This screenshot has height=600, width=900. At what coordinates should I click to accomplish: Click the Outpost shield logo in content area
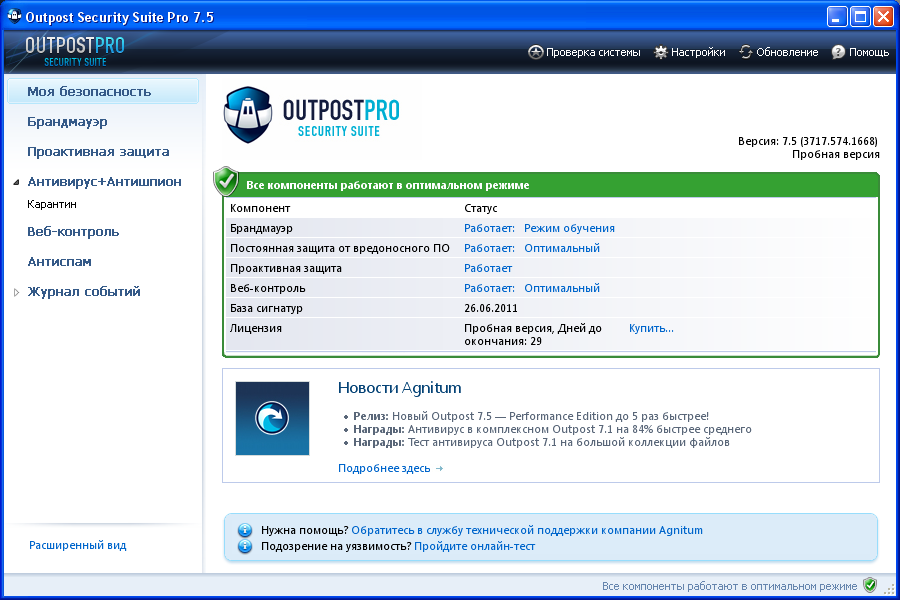(248, 114)
